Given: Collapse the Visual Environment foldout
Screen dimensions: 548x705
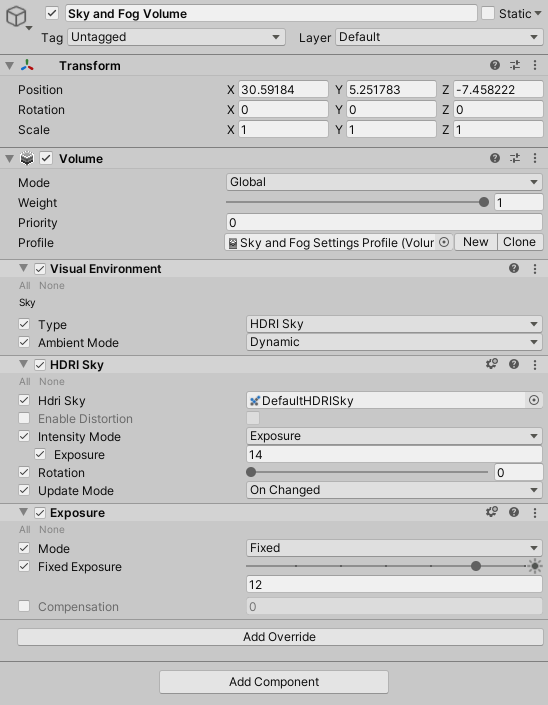Looking at the screenshot, I should 23,268.
